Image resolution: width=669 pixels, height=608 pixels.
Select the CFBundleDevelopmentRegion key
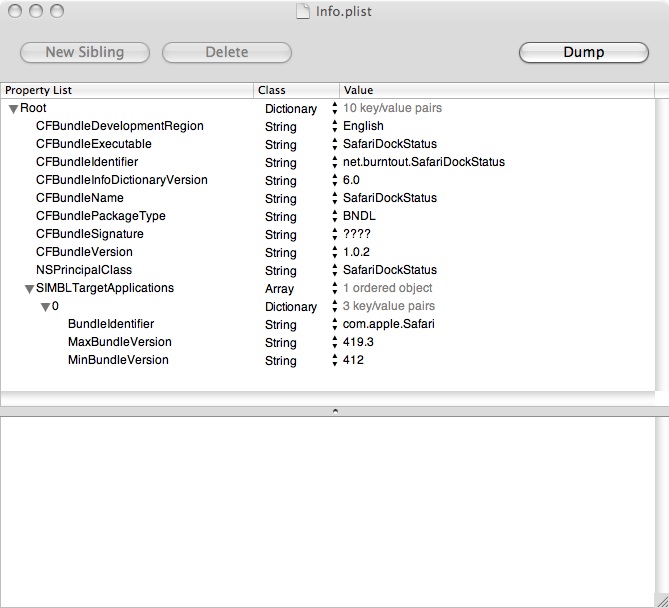click(120, 126)
